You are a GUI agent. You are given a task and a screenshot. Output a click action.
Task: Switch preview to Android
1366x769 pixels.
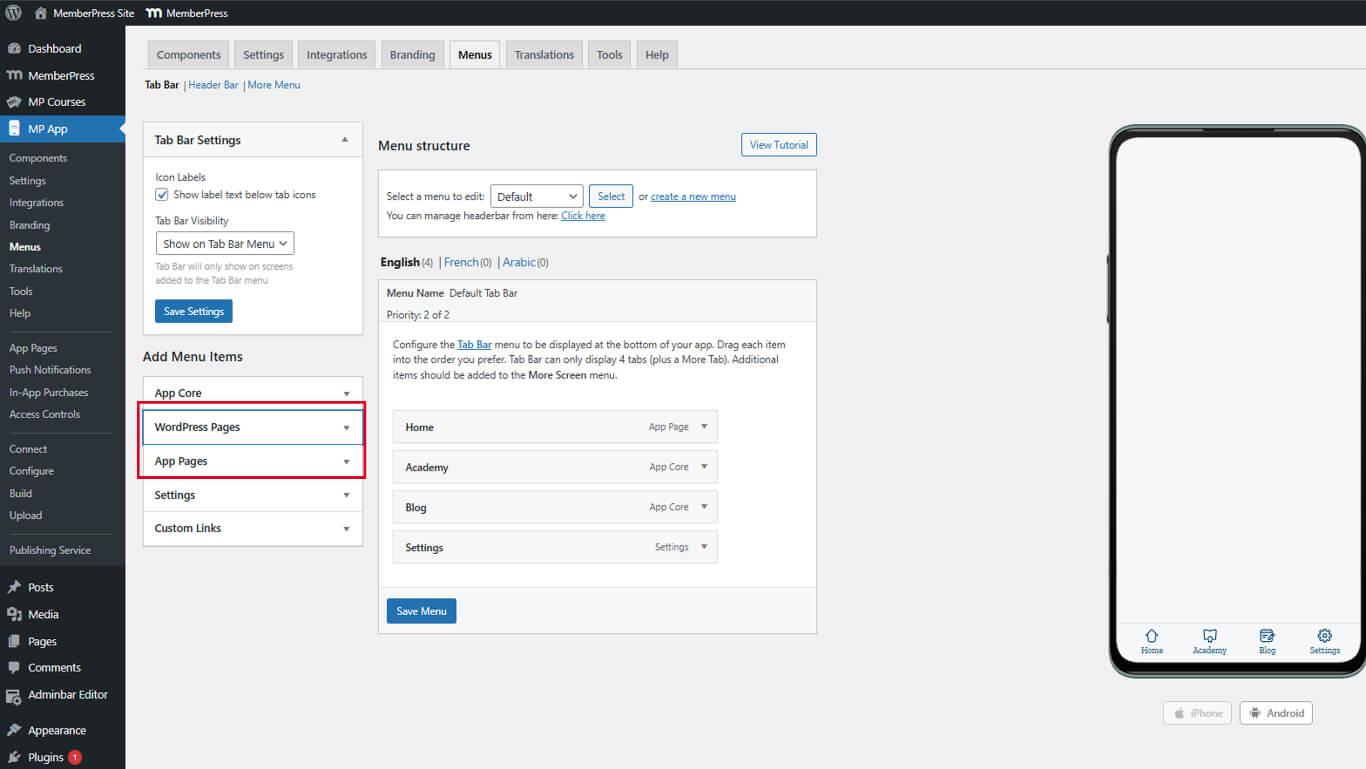(1275, 713)
